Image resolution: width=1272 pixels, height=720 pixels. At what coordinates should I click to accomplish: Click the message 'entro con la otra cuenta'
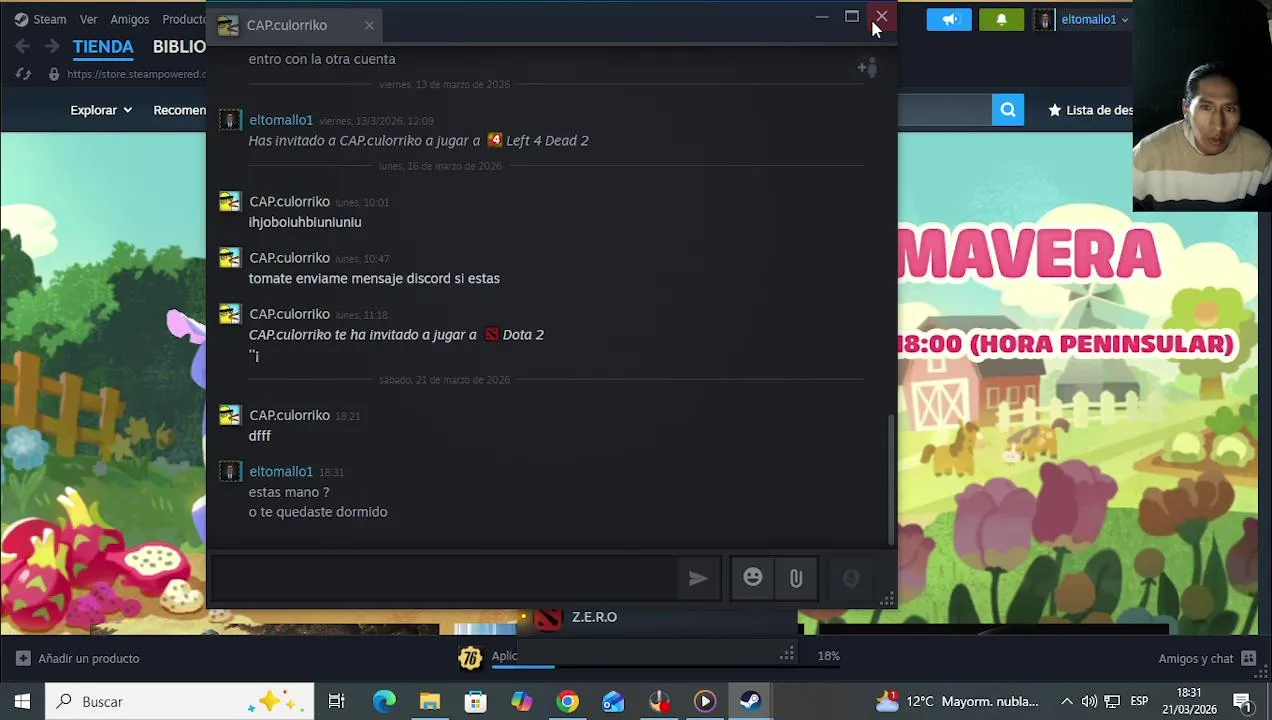coord(322,59)
